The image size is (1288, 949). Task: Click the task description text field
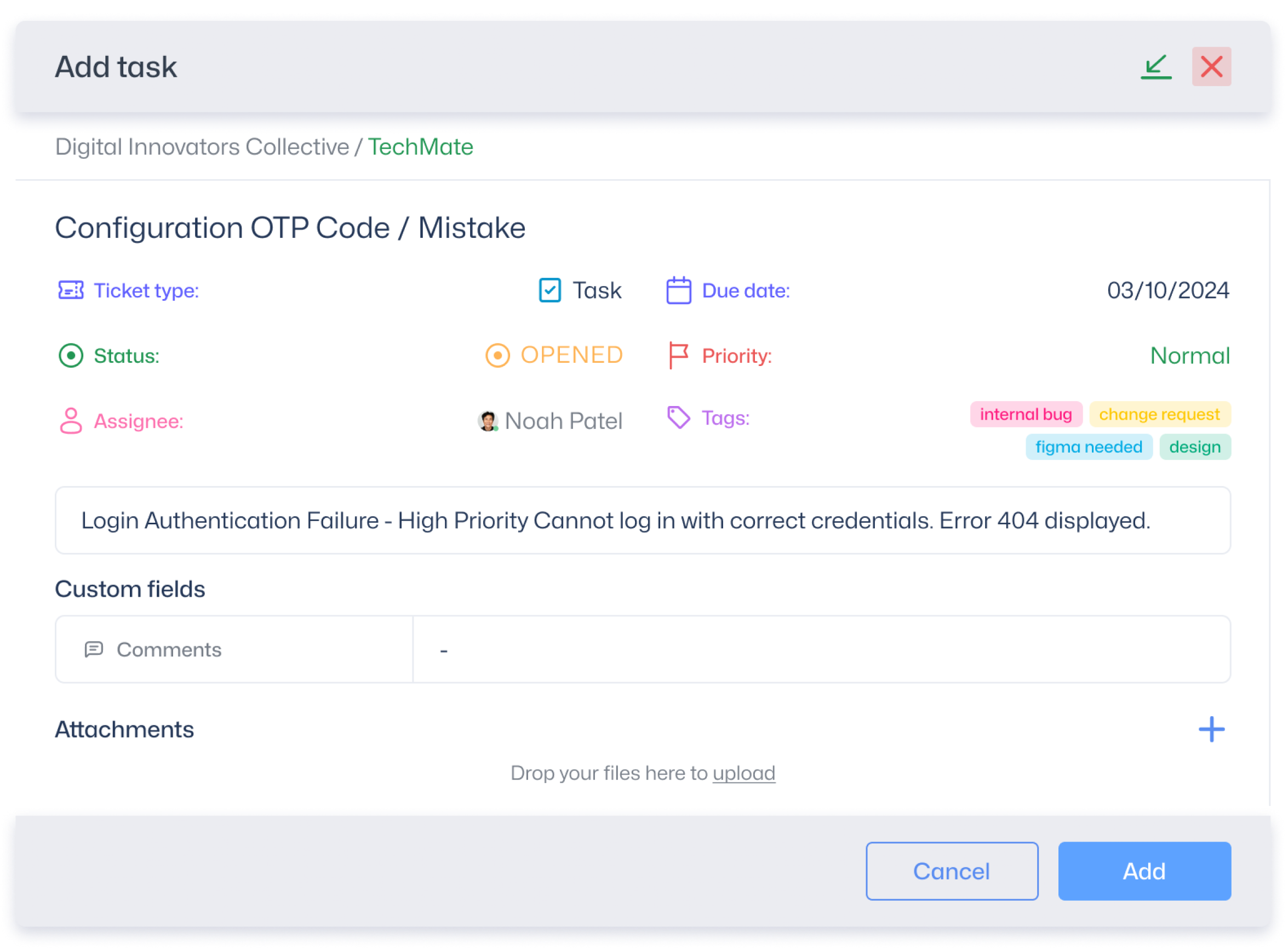coord(644,521)
